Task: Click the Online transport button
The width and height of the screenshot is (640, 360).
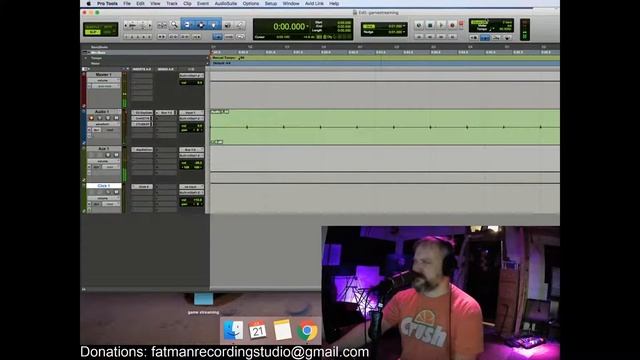Action: pos(419,25)
